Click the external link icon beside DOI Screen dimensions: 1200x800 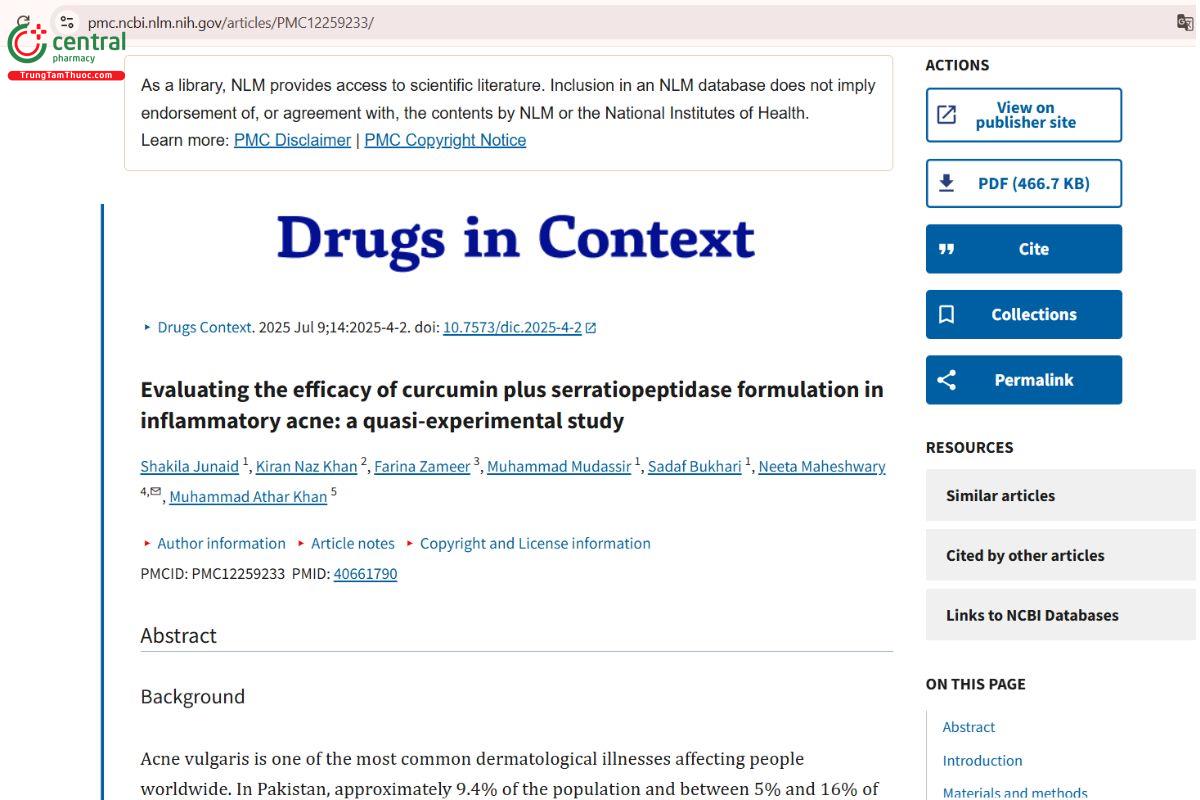591,328
